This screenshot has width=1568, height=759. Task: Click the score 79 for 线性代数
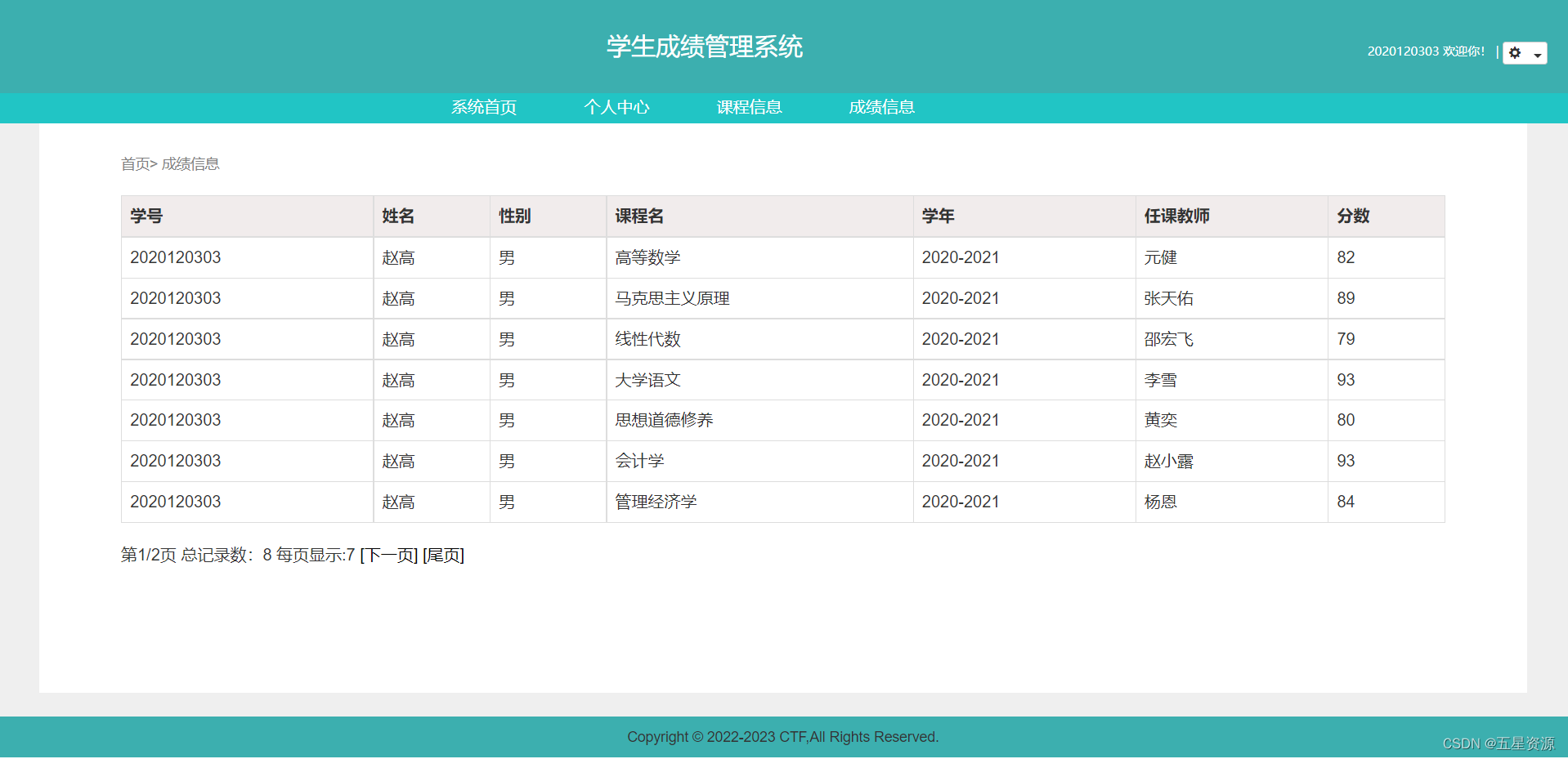point(1346,340)
